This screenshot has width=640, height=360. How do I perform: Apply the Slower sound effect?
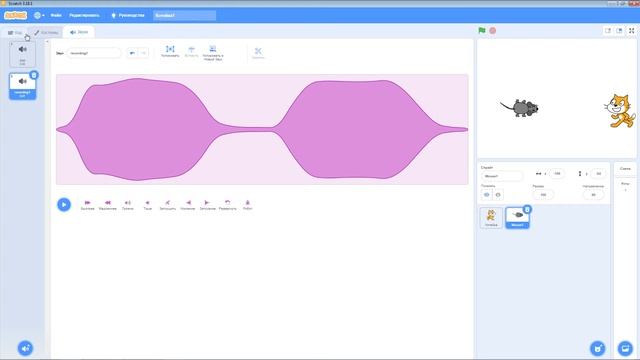pos(107,205)
